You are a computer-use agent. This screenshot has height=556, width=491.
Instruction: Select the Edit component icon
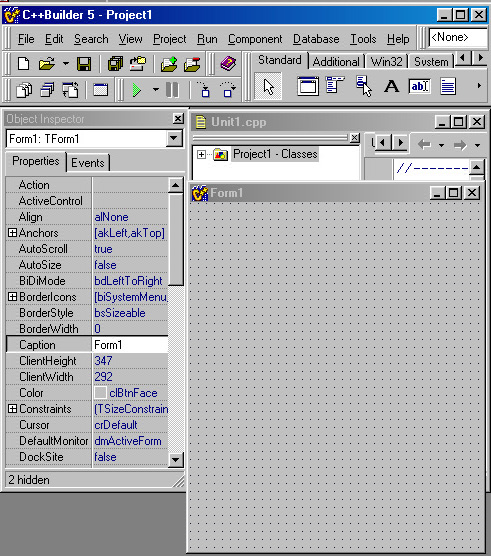click(x=419, y=86)
